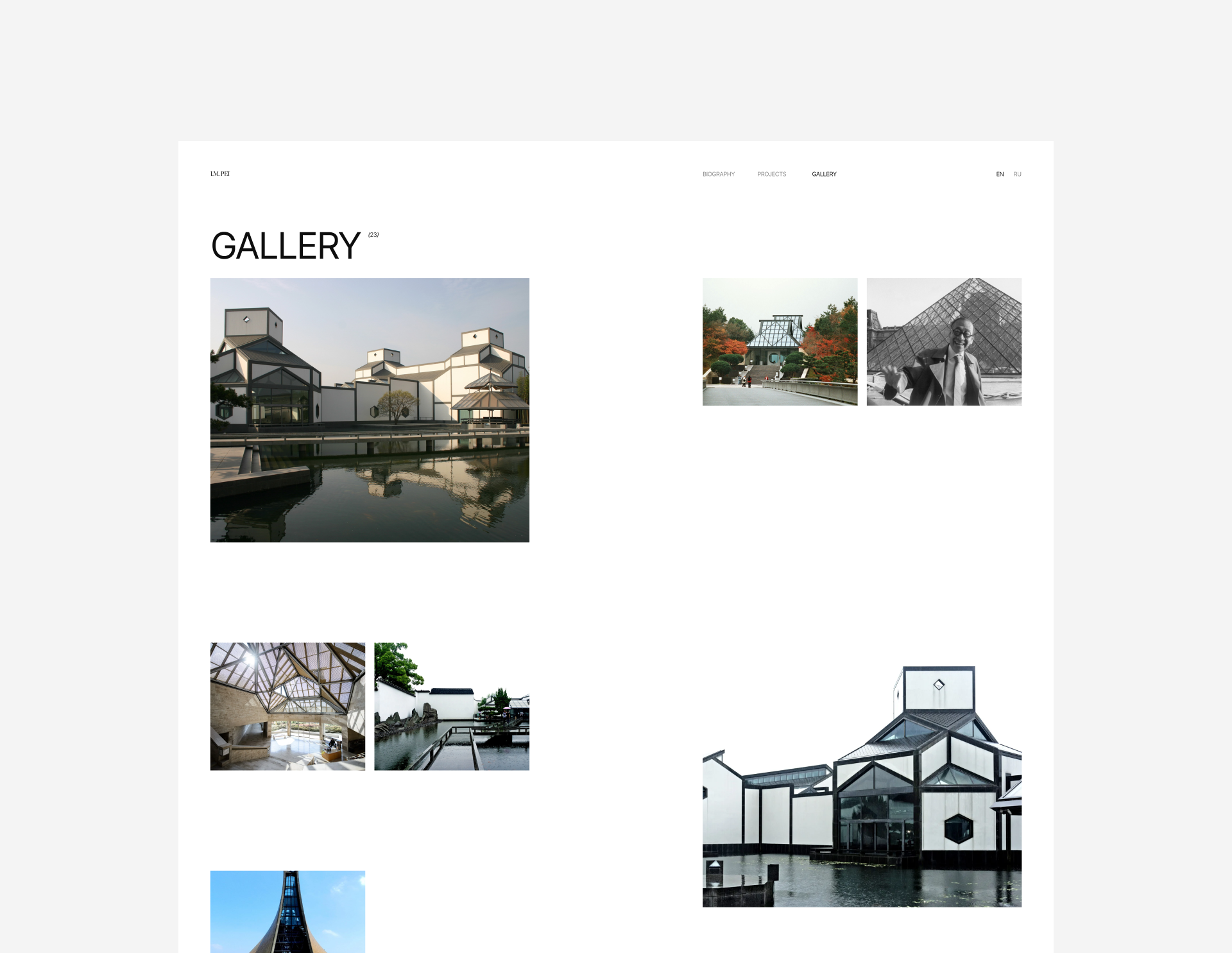Open the geometric glass roof interior photo
Screen dimensions: 1232x953
[287, 707]
